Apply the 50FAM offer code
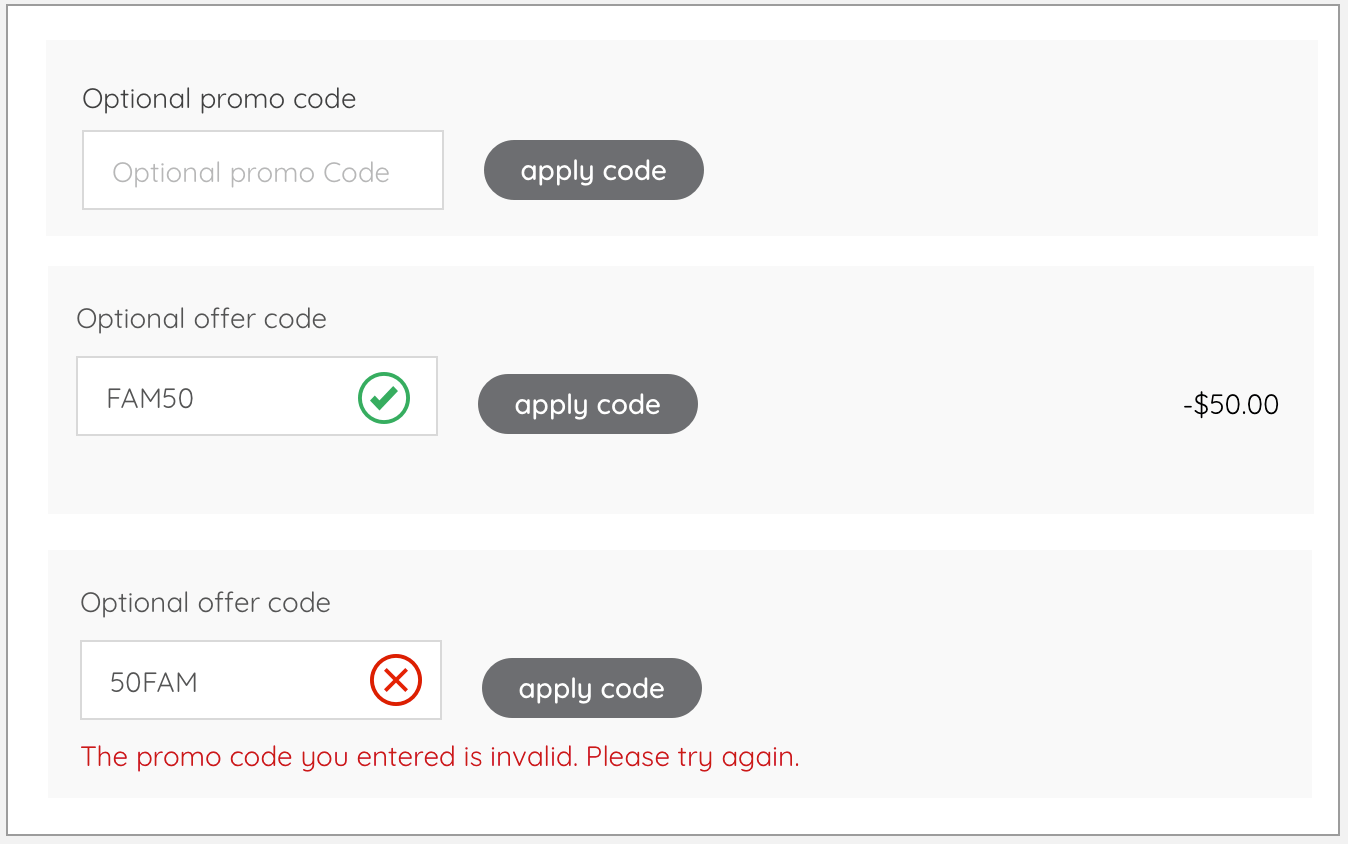 click(x=591, y=688)
